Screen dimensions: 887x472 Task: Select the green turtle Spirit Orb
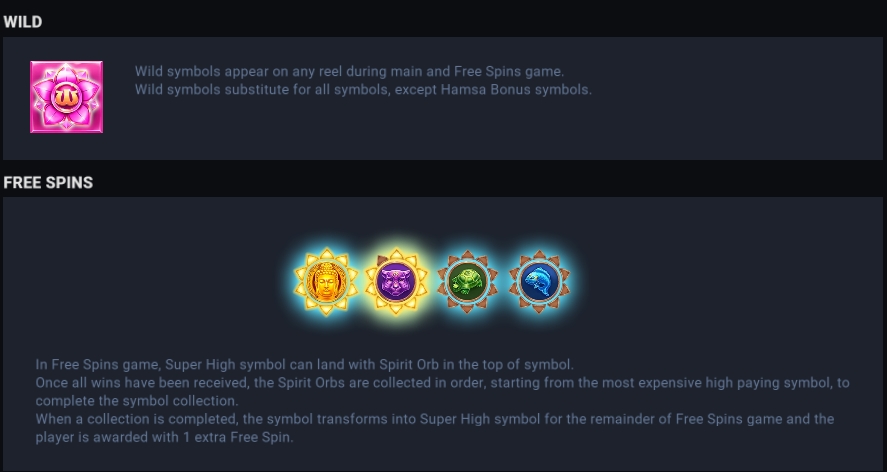pyautogui.click(x=467, y=281)
